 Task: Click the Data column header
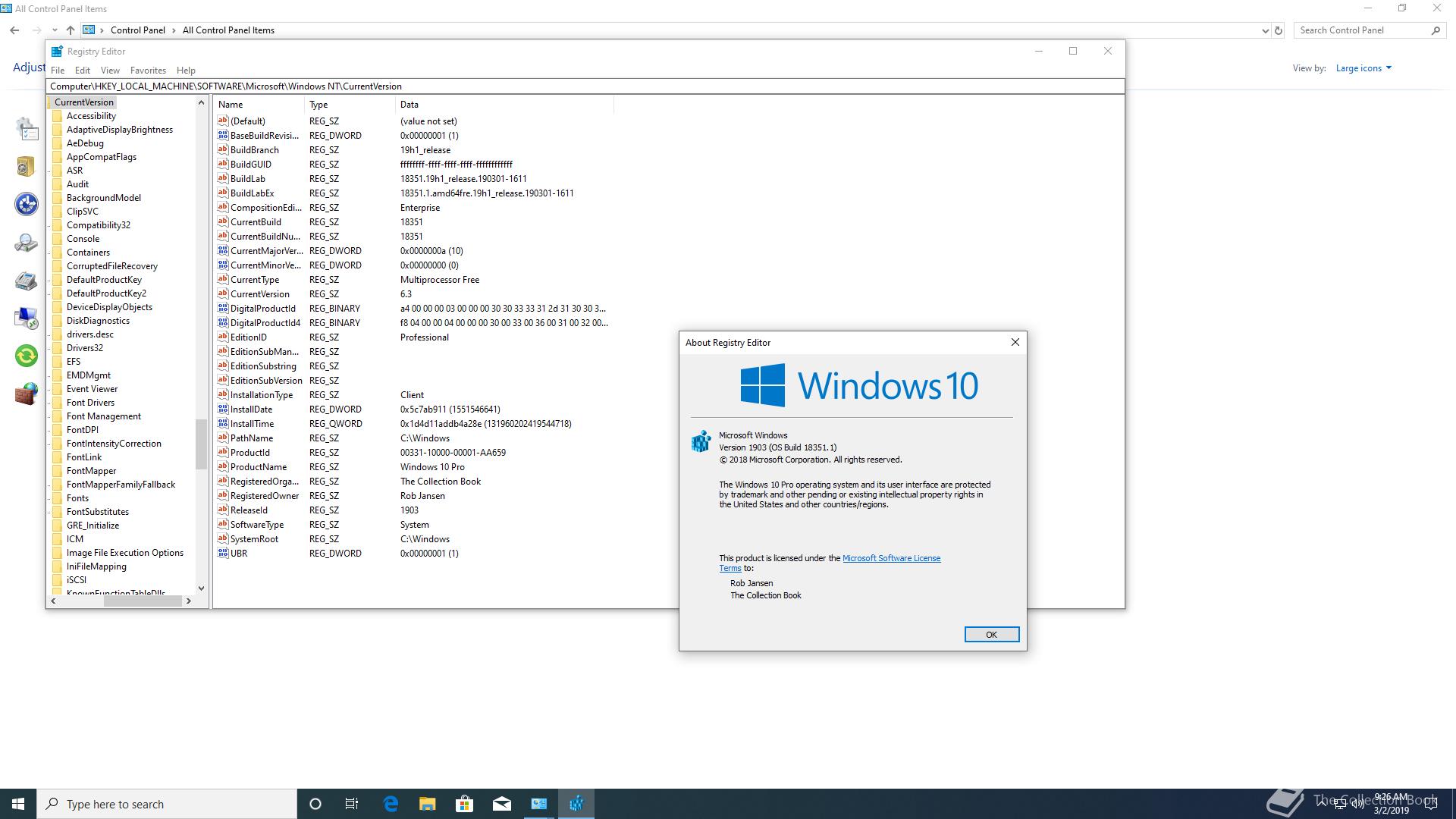click(504, 105)
